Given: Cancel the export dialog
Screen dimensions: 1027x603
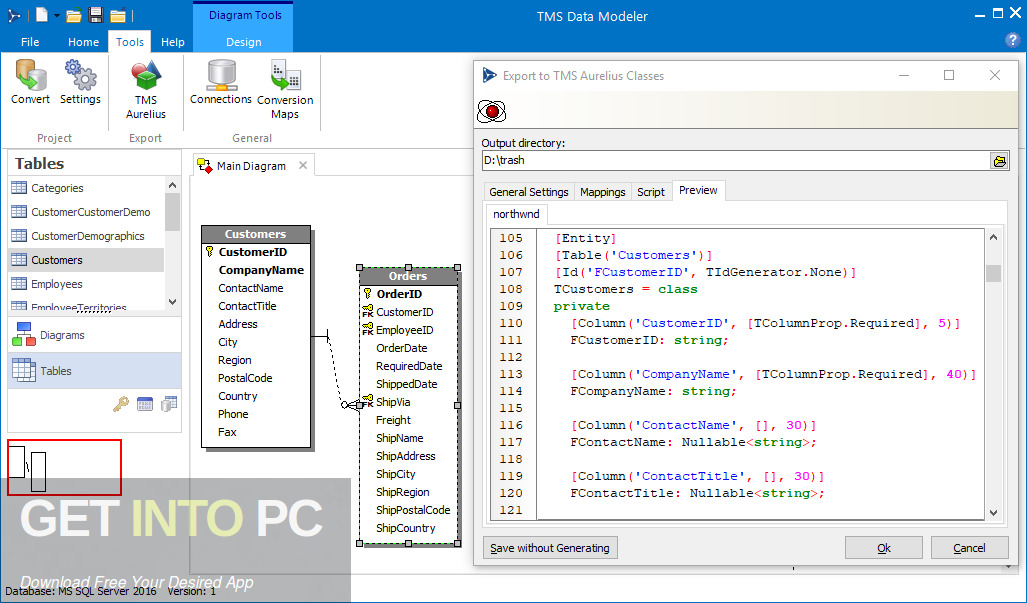Looking at the screenshot, I should coord(969,548).
